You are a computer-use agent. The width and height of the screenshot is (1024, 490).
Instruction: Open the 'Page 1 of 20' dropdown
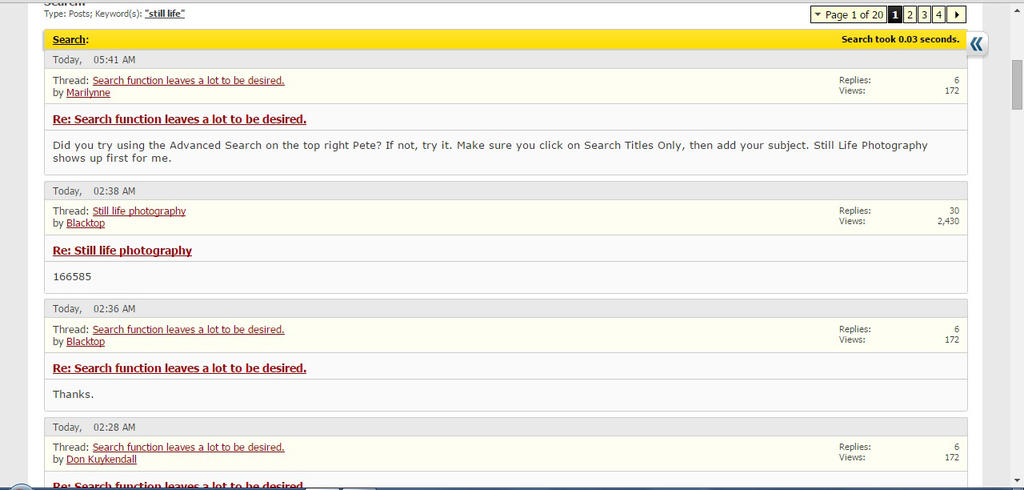click(848, 15)
